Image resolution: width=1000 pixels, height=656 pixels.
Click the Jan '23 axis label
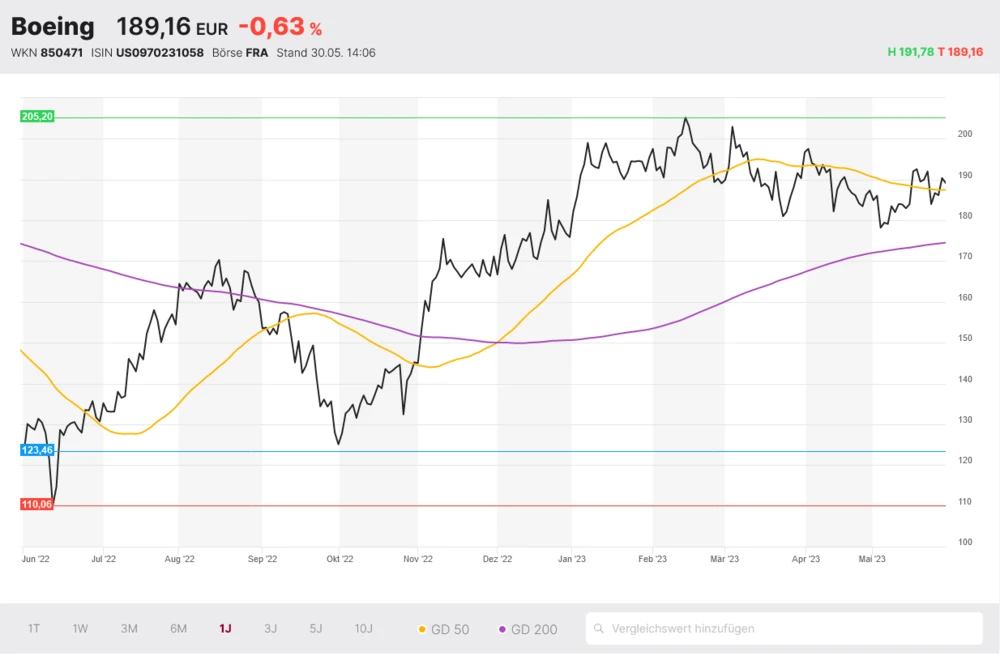pos(572,560)
